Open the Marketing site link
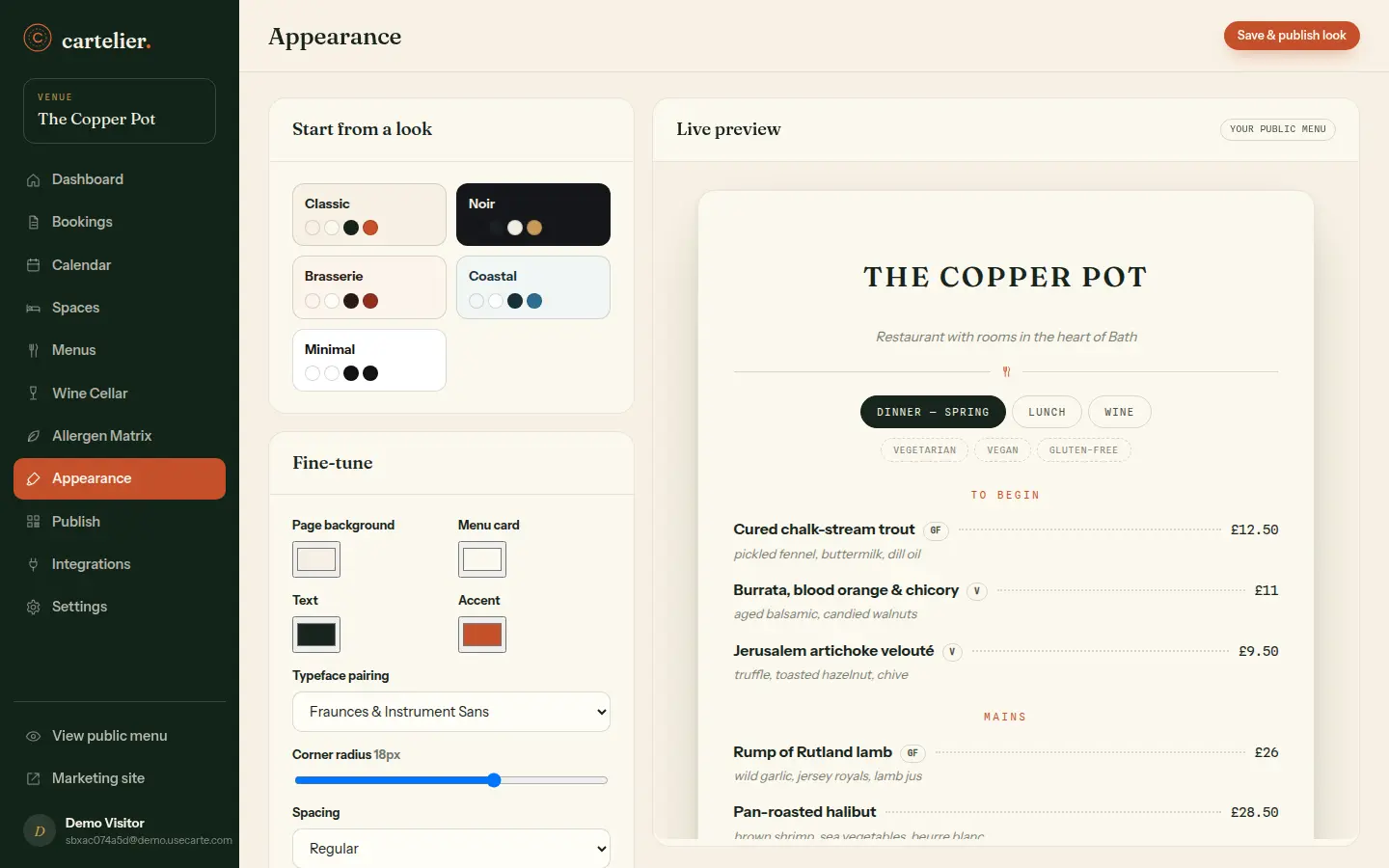1389x868 pixels. point(120,778)
